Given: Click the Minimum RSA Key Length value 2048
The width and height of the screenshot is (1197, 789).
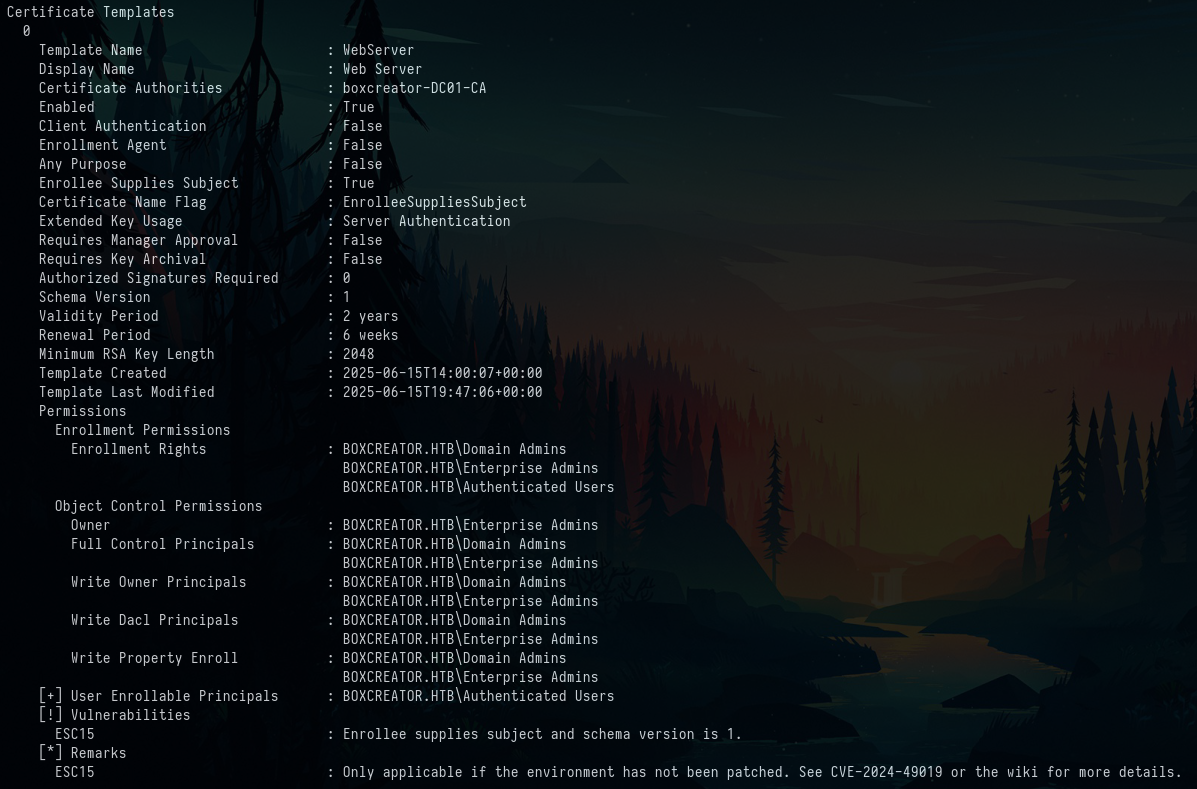Looking at the screenshot, I should coord(358,354).
